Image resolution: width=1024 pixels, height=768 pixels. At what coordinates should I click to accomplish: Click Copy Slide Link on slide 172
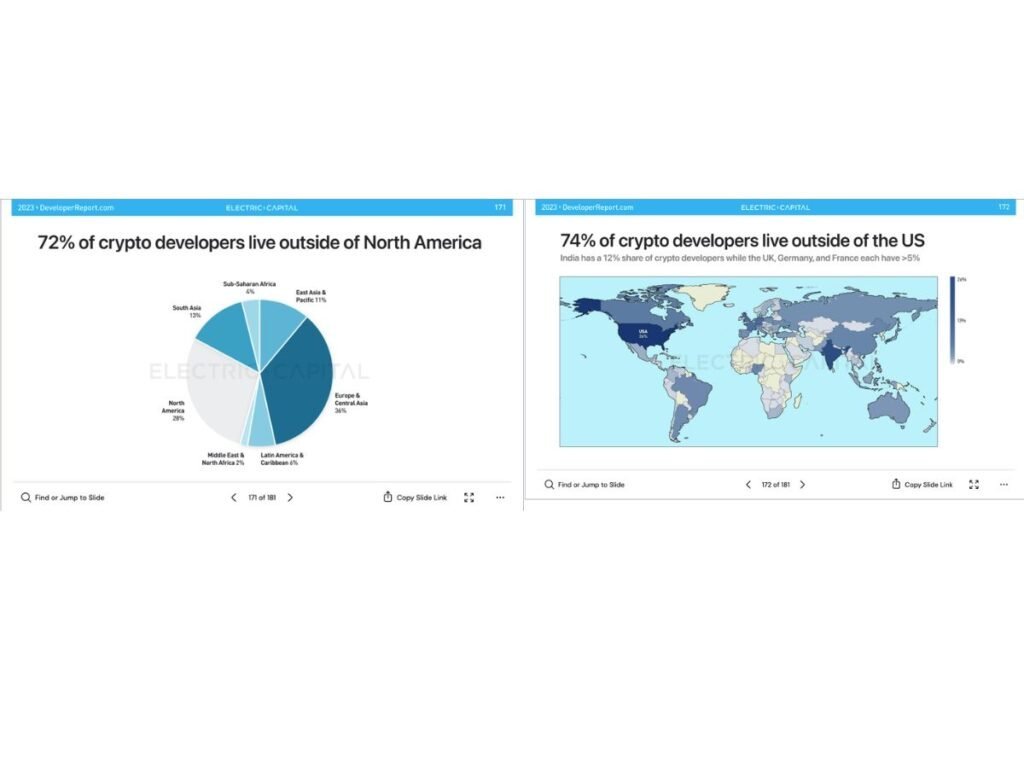[x=922, y=484]
